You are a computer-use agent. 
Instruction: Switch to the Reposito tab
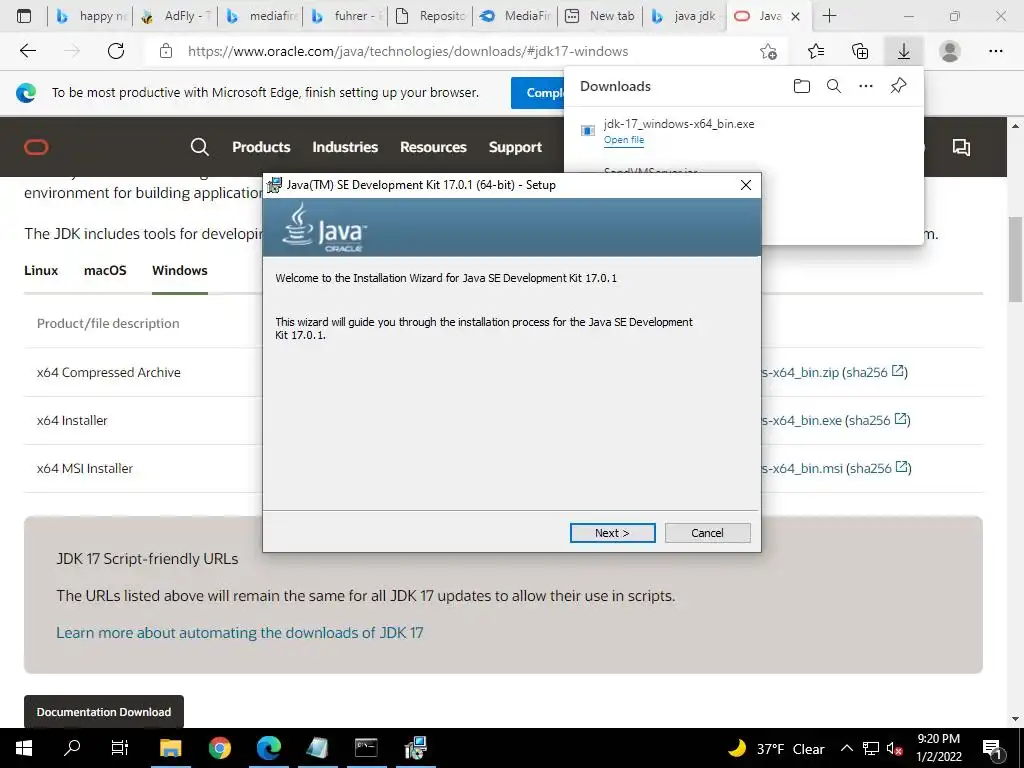[431, 16]
